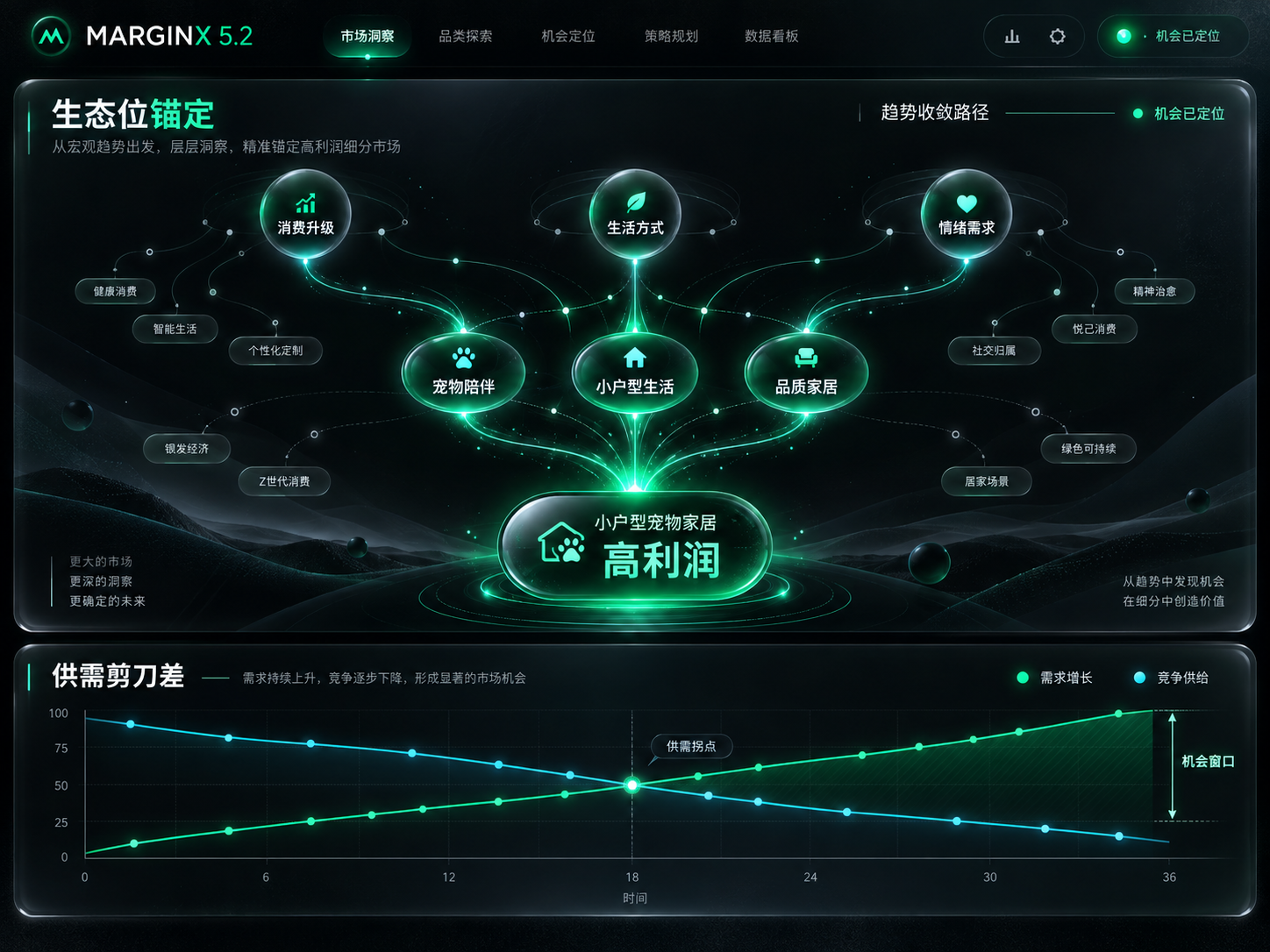
Task: Click the 居家场景 tag
Action: coord(987,481)
